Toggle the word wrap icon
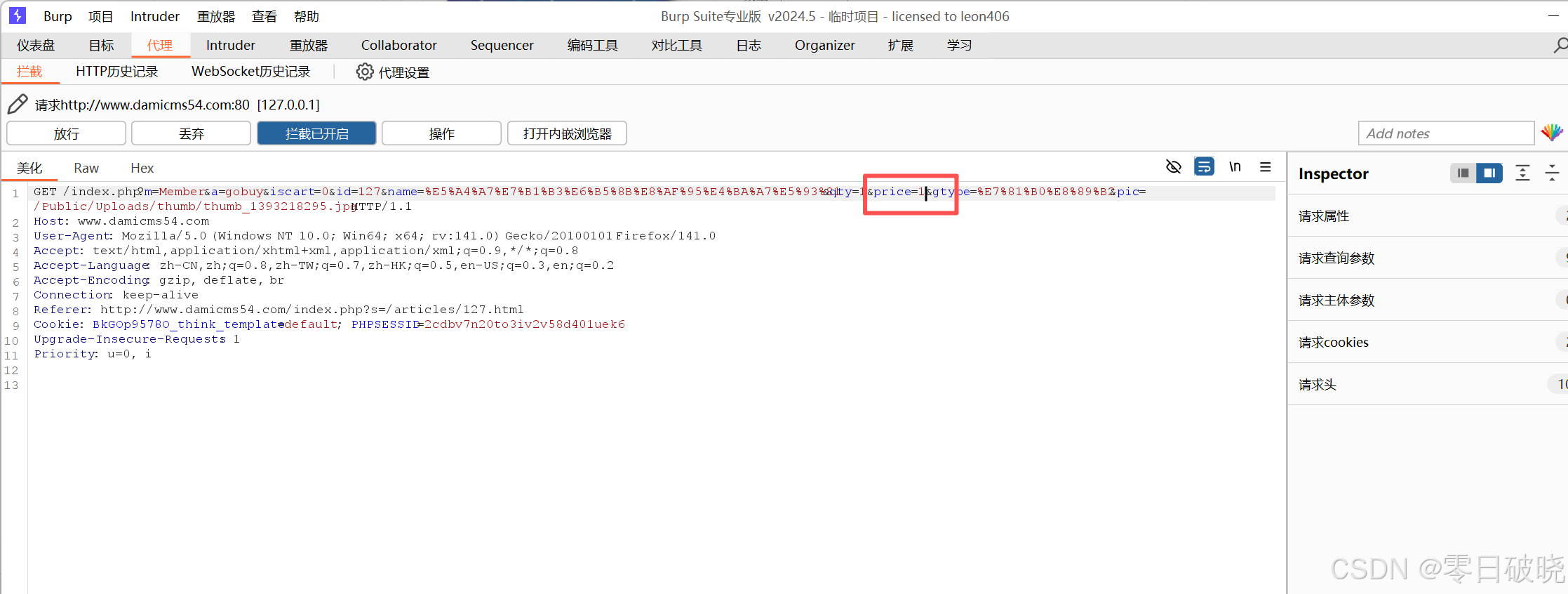The width and height of the screenshot is (1568, 594). 1205,167
